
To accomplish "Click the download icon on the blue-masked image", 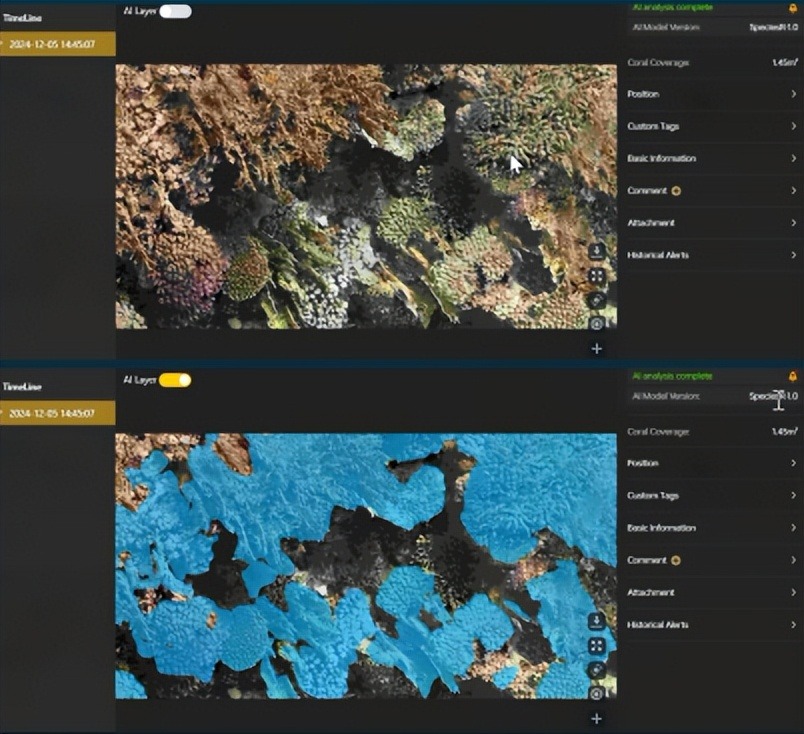I will [x=597, y=621].
